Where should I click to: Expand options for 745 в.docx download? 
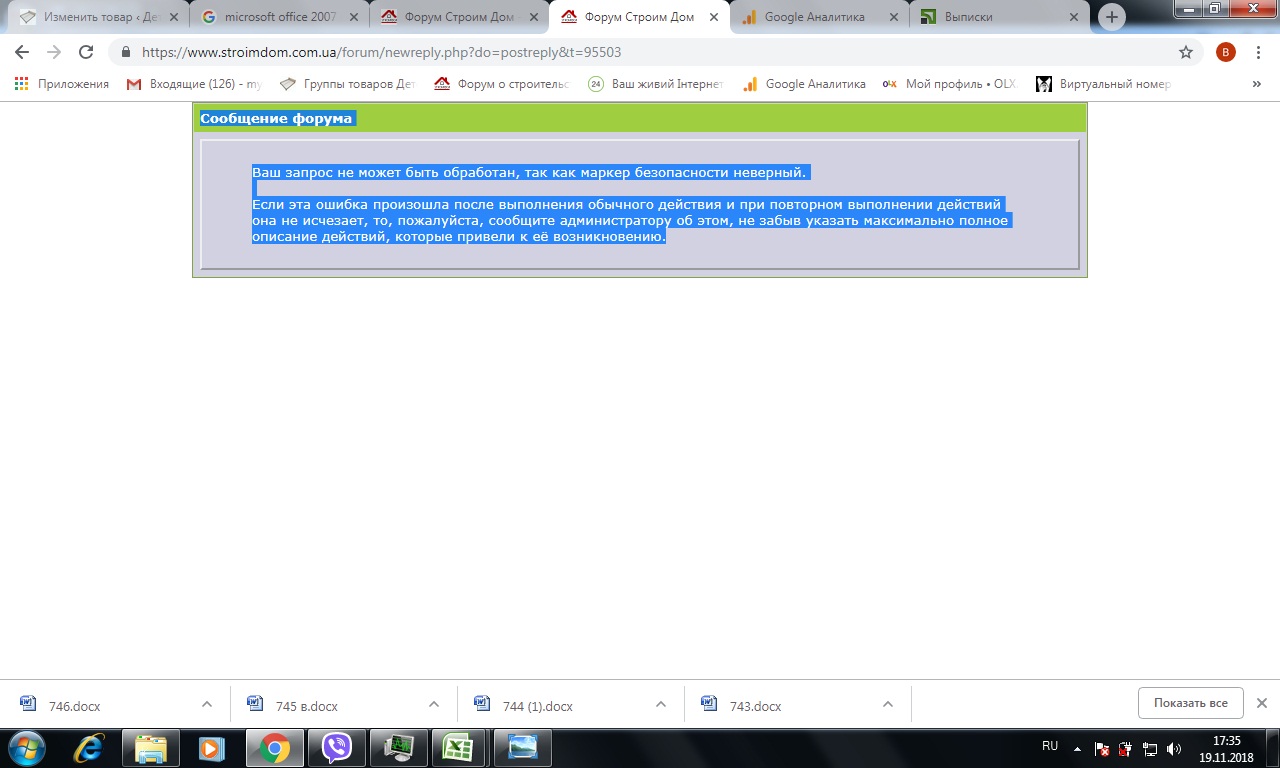click(x=434, y=704)
